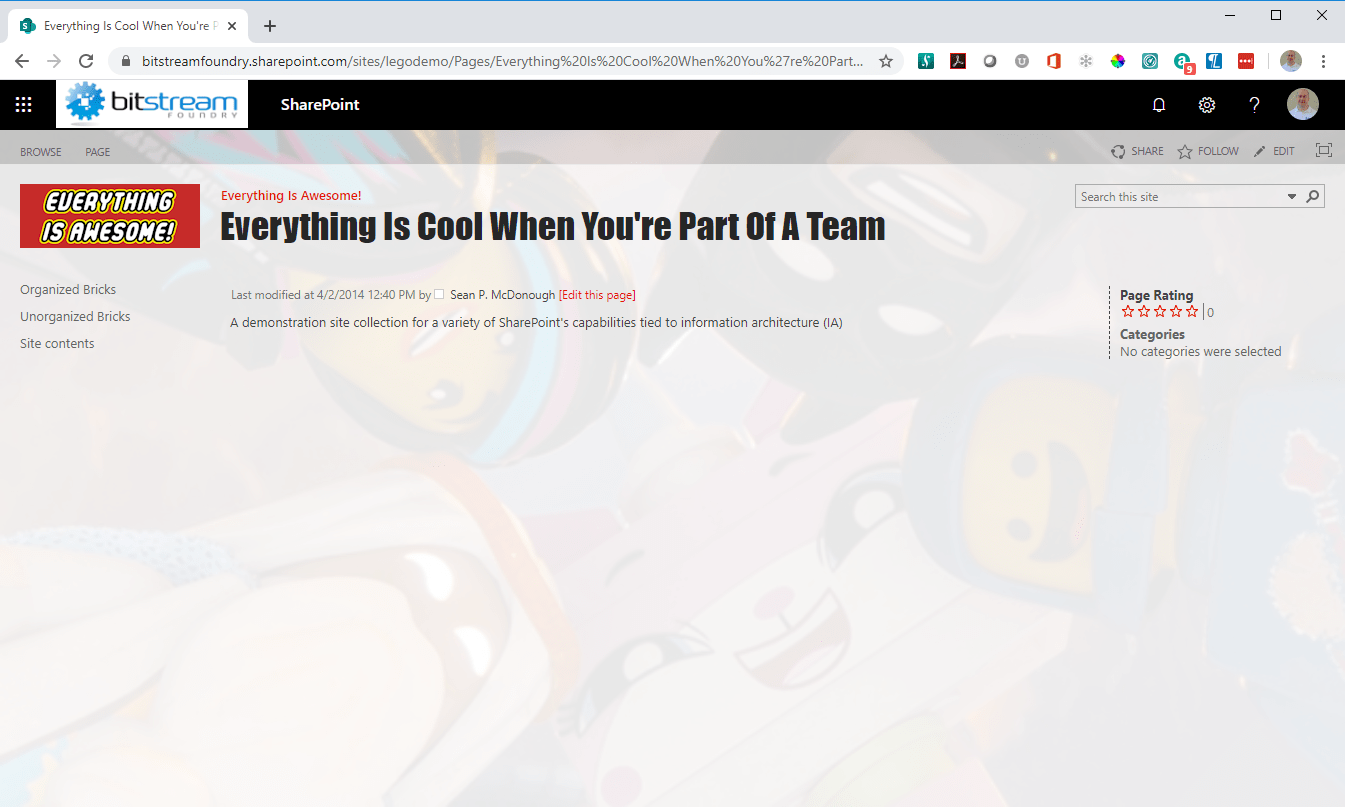Click the Categories label
The height and width of the screenshot is (807, 1345).
(x=1152, y=334)
